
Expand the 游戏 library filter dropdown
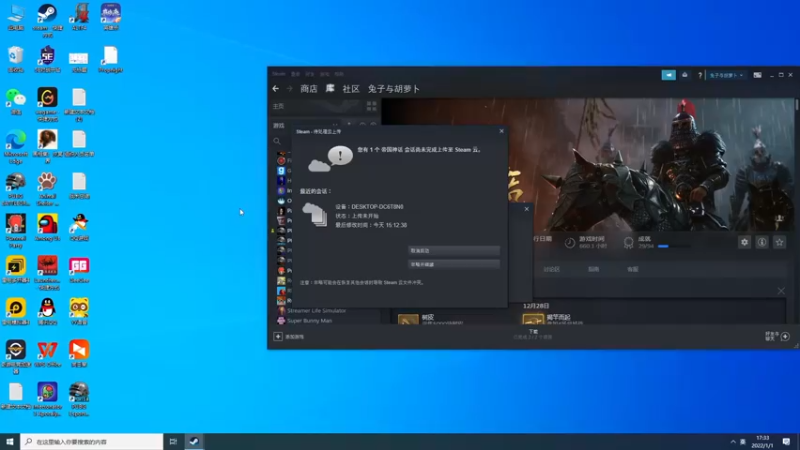pyautogui.click(x=335, y=126)
